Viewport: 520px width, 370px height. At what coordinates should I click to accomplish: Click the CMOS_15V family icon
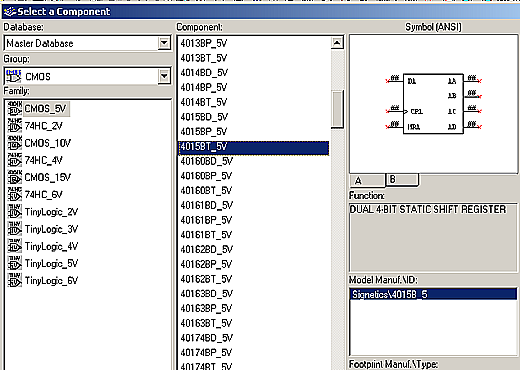(x=15, y=177)
